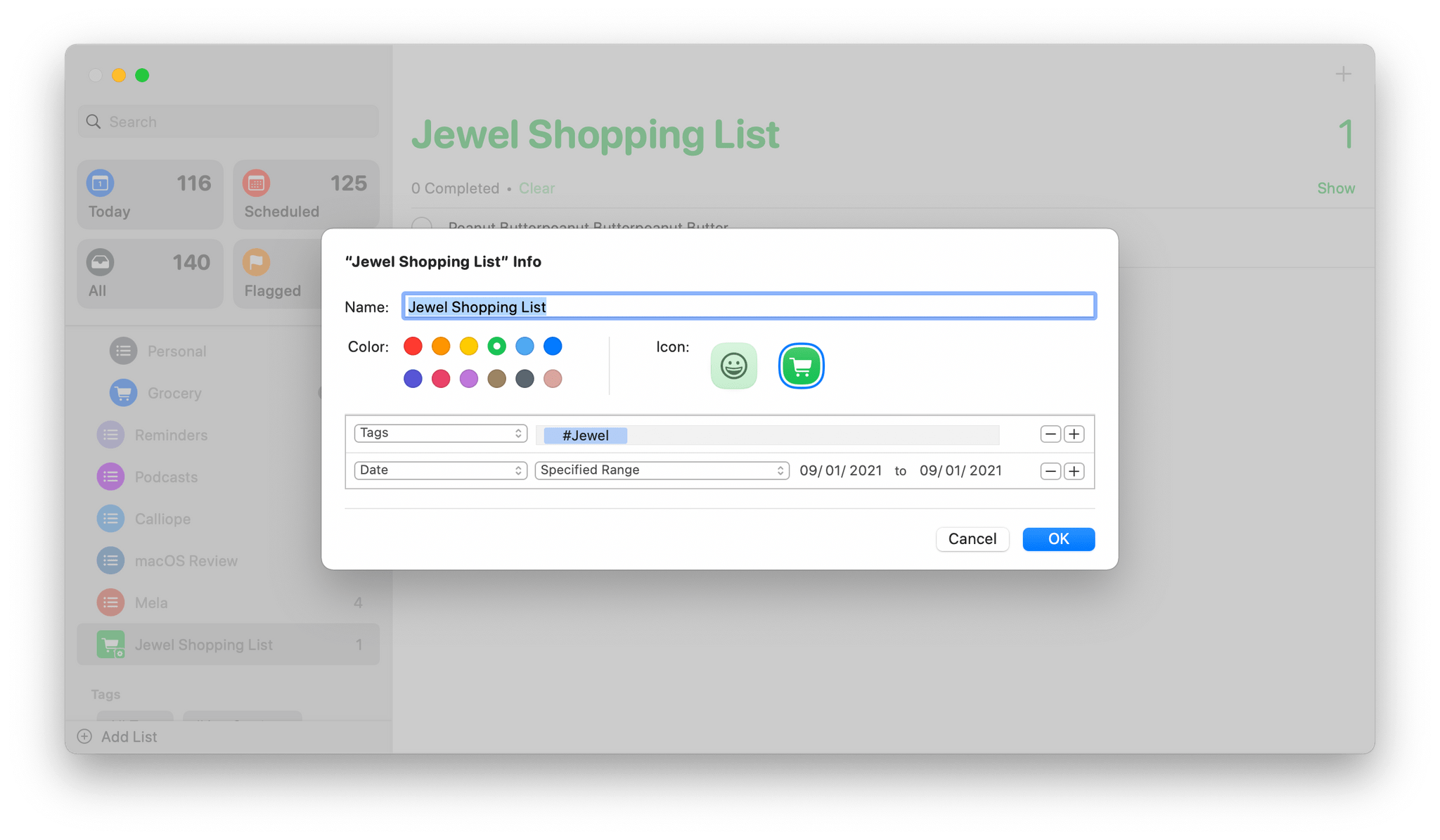Click Cancel to discard changes
Screen dimensions: 1440x840
pyautogui.click(x=972, y=538)
